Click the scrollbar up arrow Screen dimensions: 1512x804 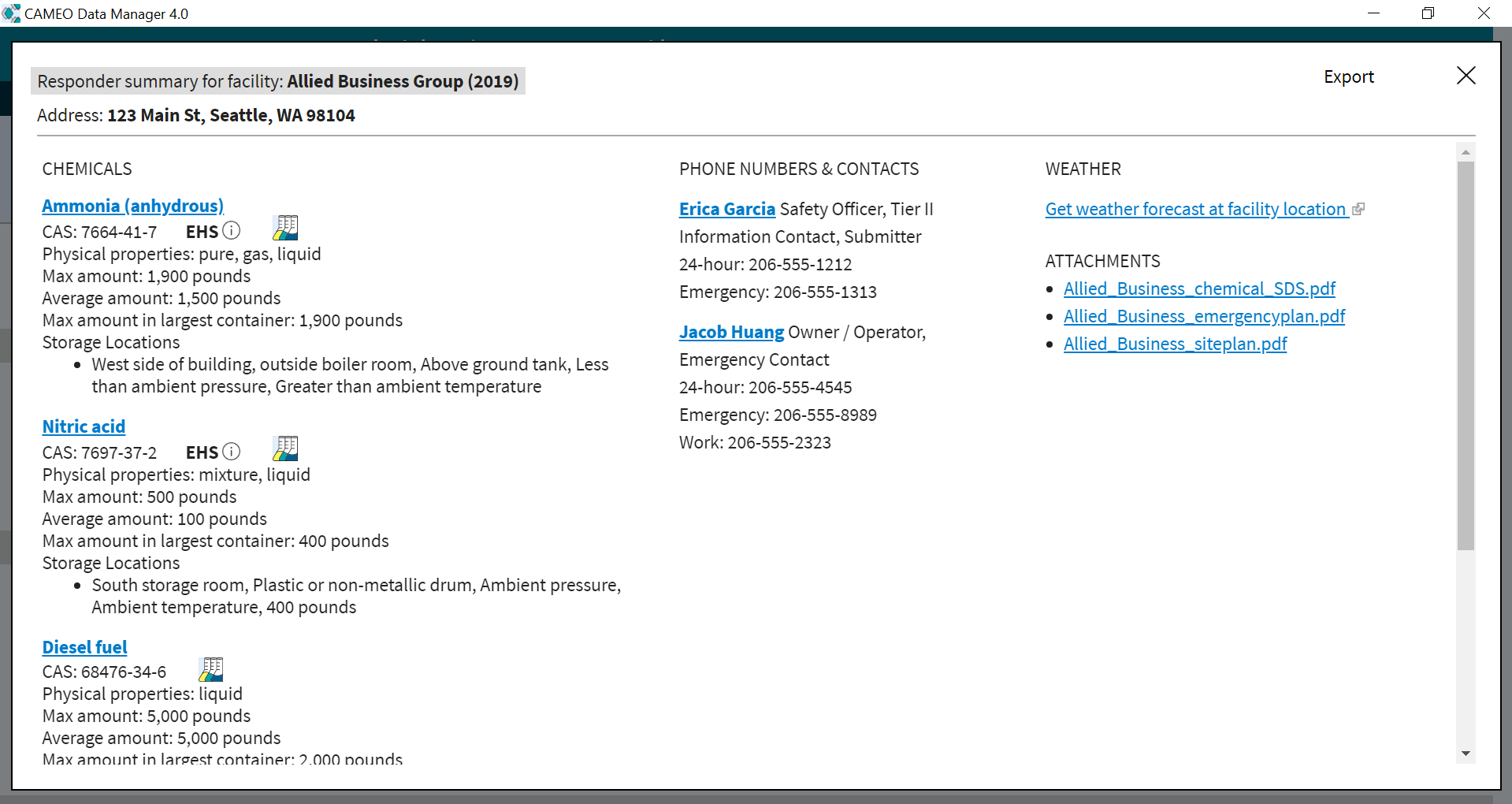(x=1466, y=151)
